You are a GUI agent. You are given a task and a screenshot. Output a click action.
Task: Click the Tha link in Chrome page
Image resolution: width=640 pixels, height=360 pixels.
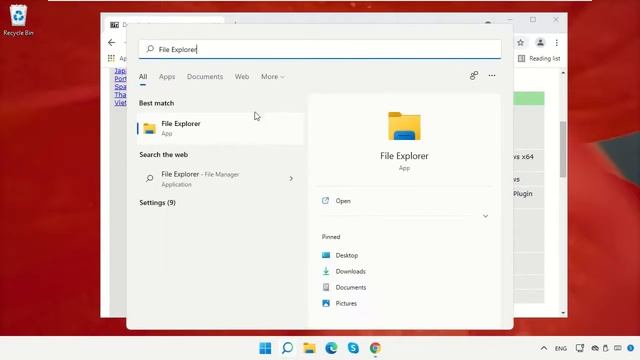(x=120, y=95)
